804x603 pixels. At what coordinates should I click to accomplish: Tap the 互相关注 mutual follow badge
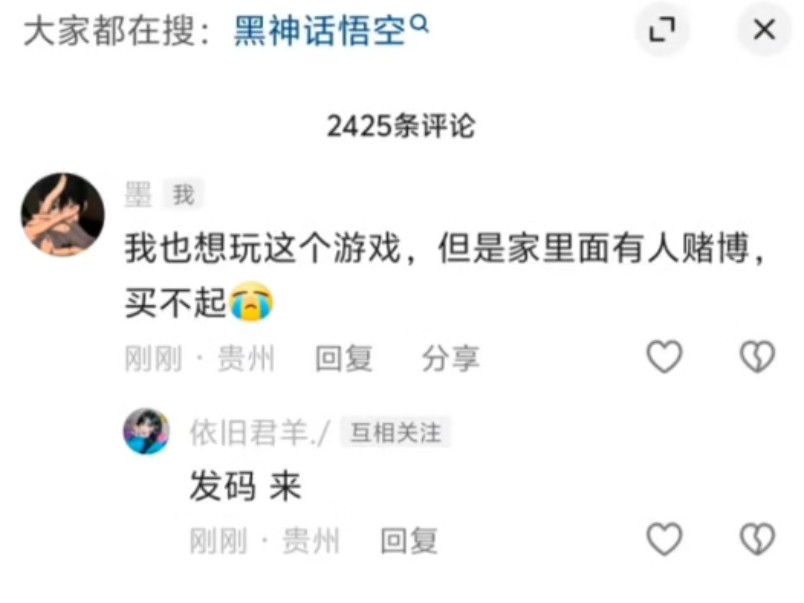395,432
